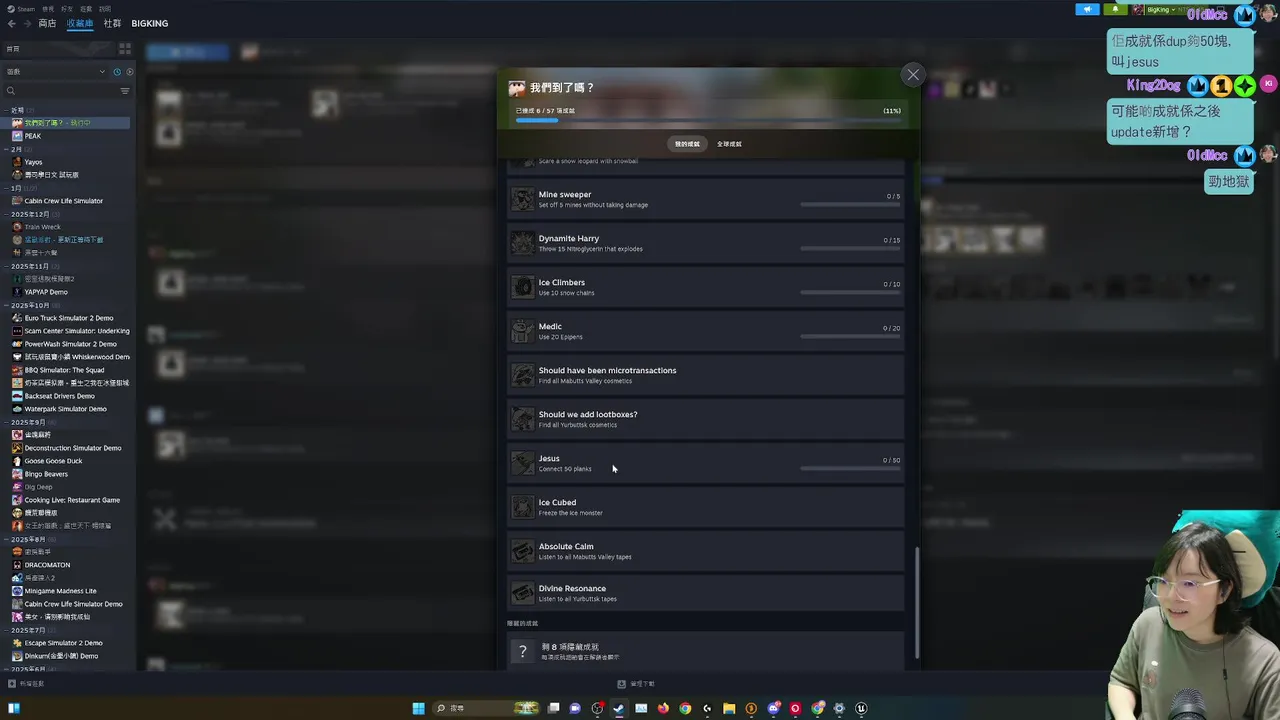Click 'Should we add lootboxes?' achievement icon

[x=523, y=419]
